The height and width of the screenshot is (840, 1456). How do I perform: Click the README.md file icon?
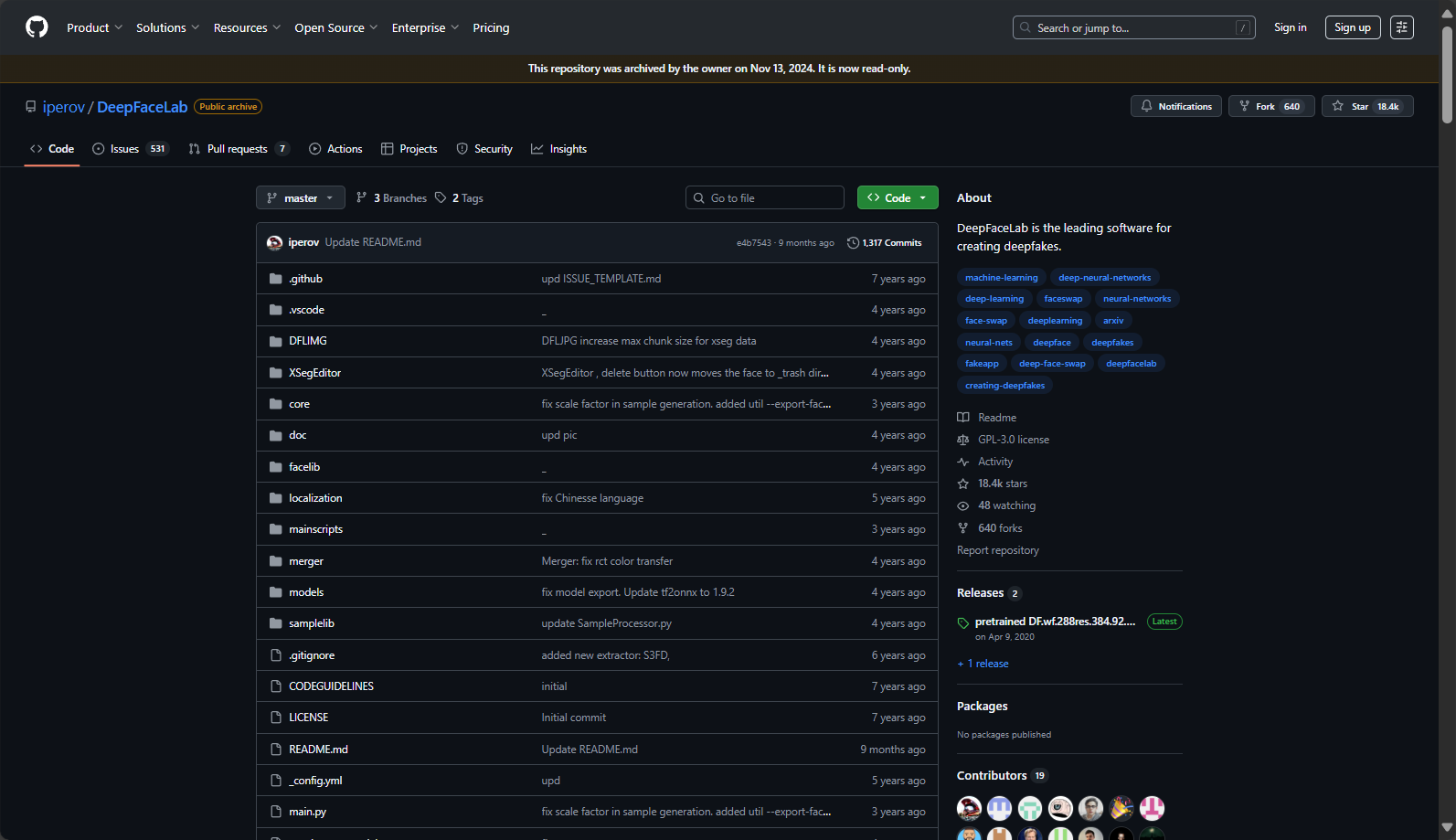coord(275,750)
